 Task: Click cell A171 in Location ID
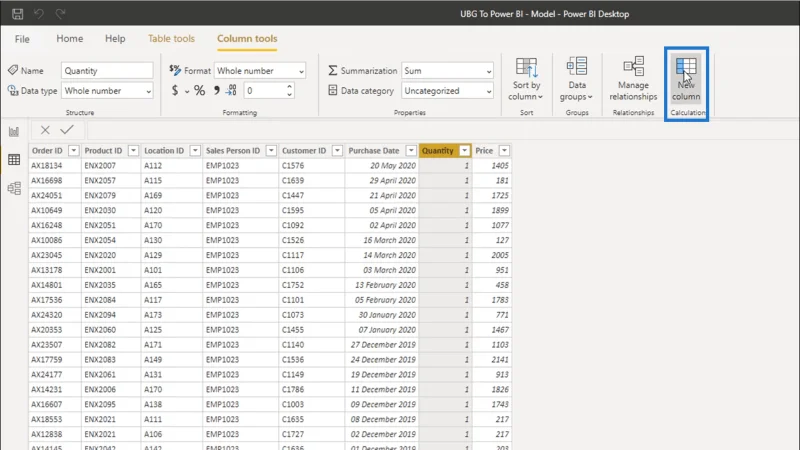171,344
